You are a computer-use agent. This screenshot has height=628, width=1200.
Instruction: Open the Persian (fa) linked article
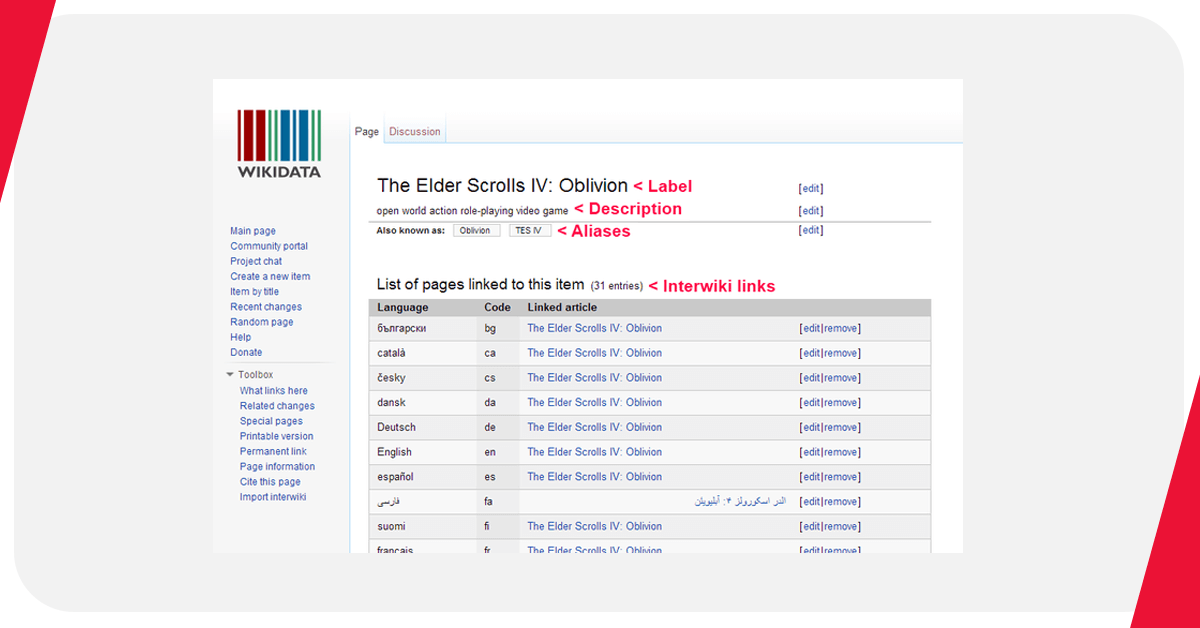coord(741,501)
